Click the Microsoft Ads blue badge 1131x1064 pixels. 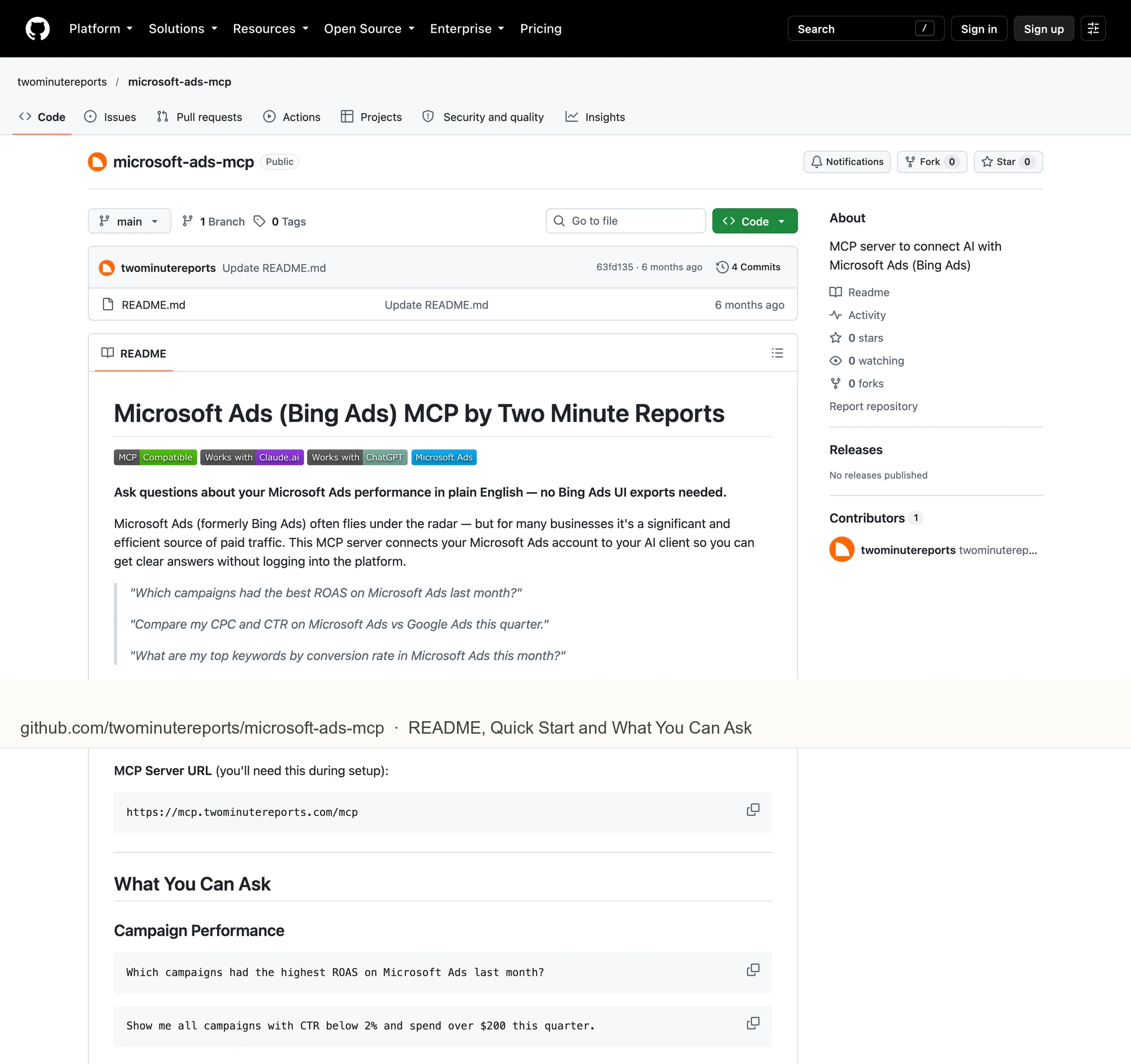point(444,458)
